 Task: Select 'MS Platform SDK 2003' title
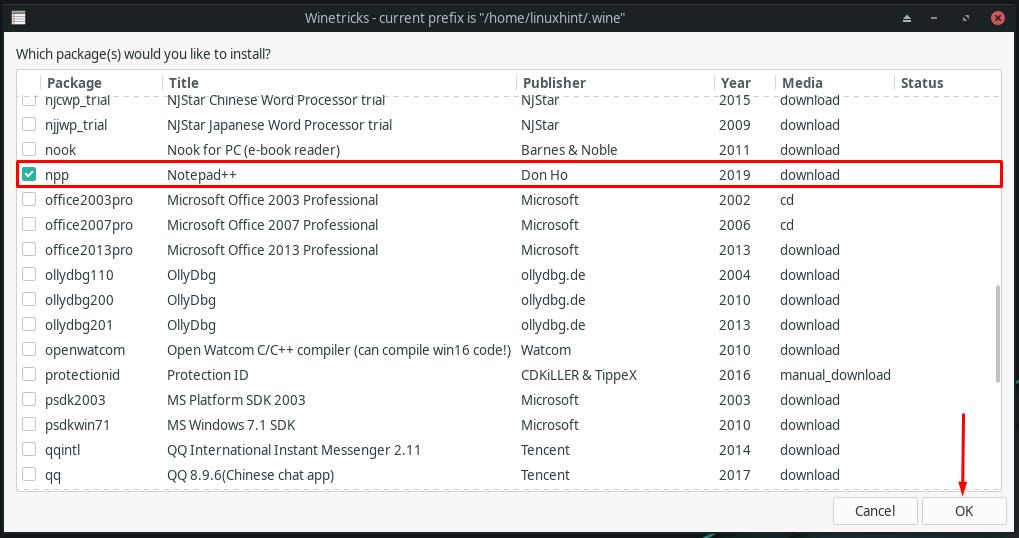pyautogui.click(x=236, y=400)
